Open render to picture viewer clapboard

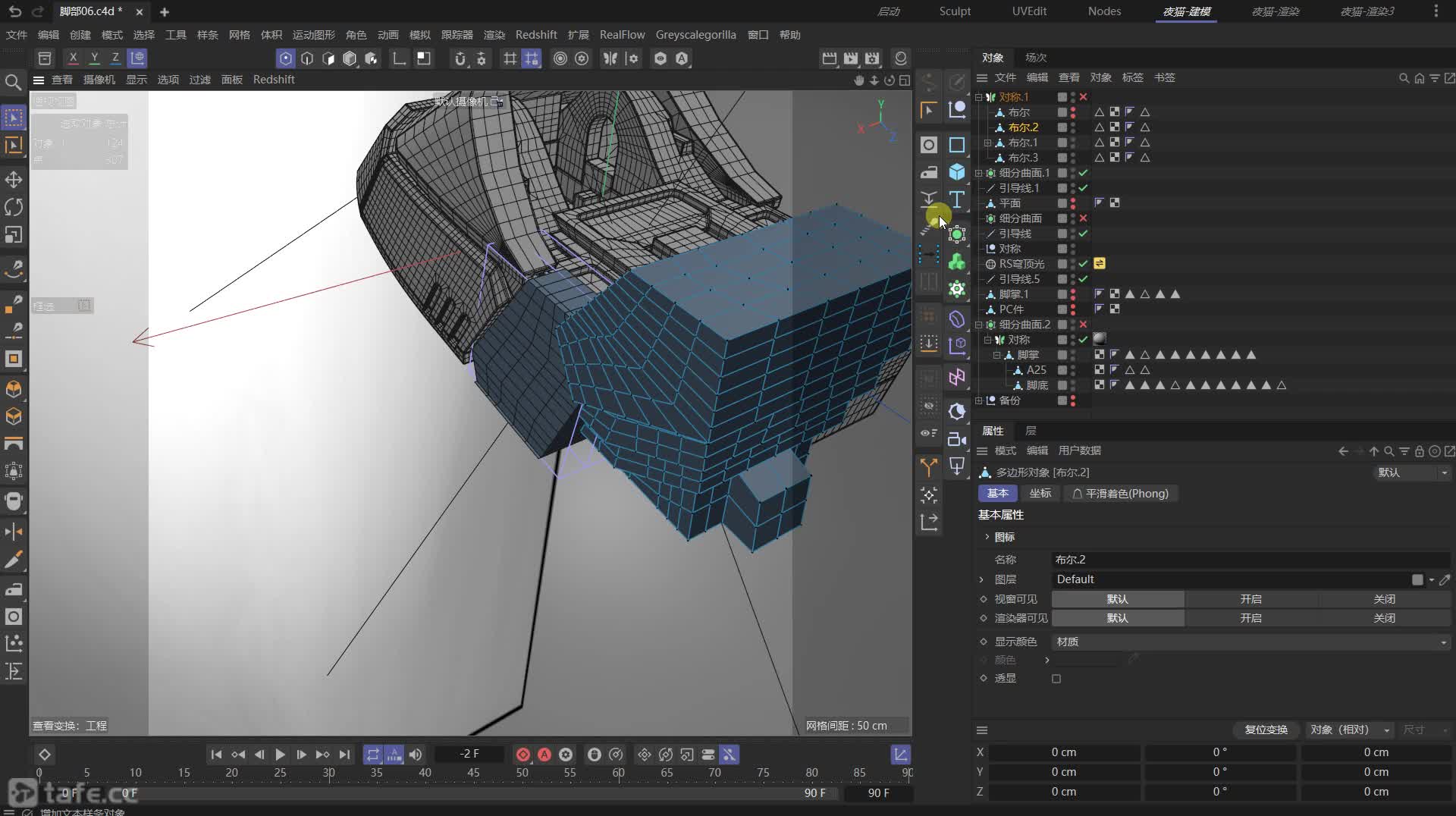click(851, 58)
